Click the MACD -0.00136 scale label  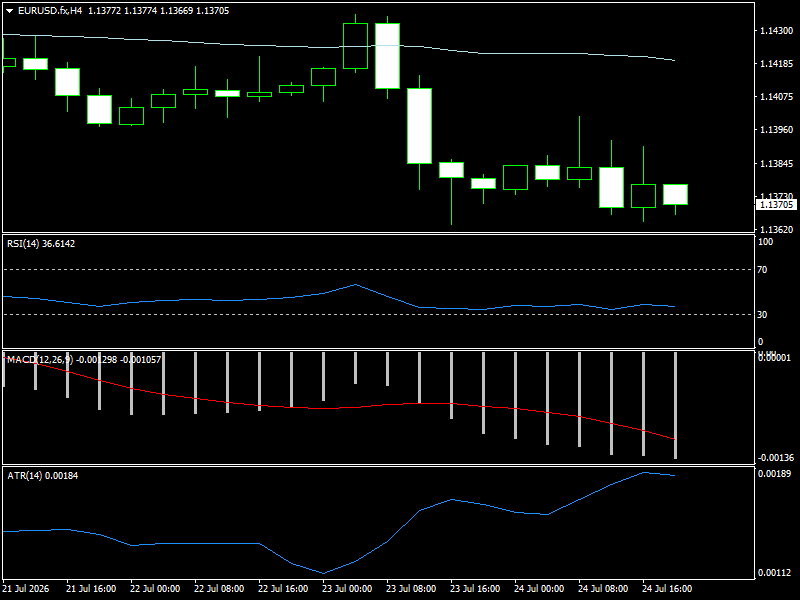[x=776, y=458]
